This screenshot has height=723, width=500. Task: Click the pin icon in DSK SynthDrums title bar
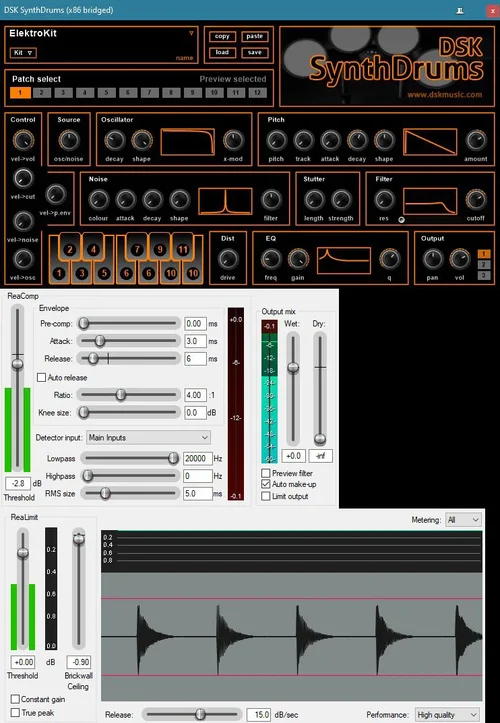coord(459,10)
